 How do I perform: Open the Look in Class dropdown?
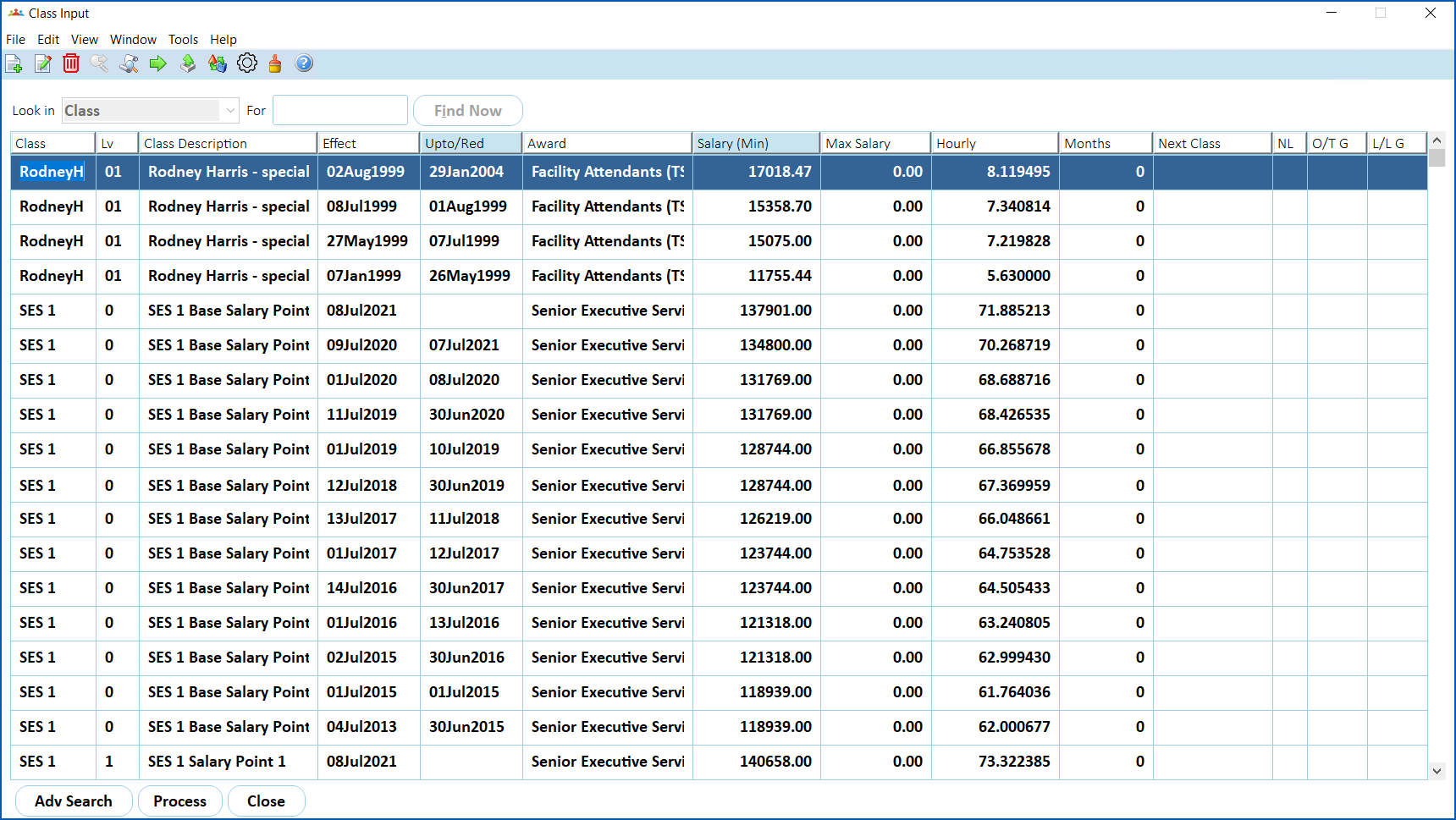point(151,111)
